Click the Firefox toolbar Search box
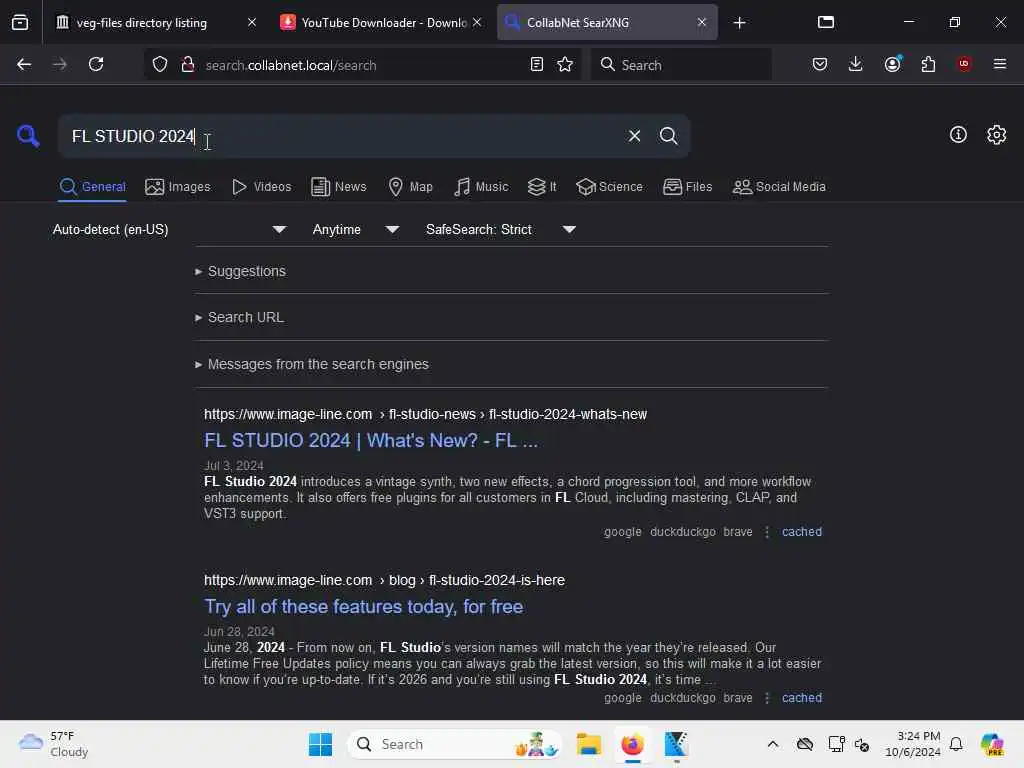The image size is (1024, 768). click(681, 65)
